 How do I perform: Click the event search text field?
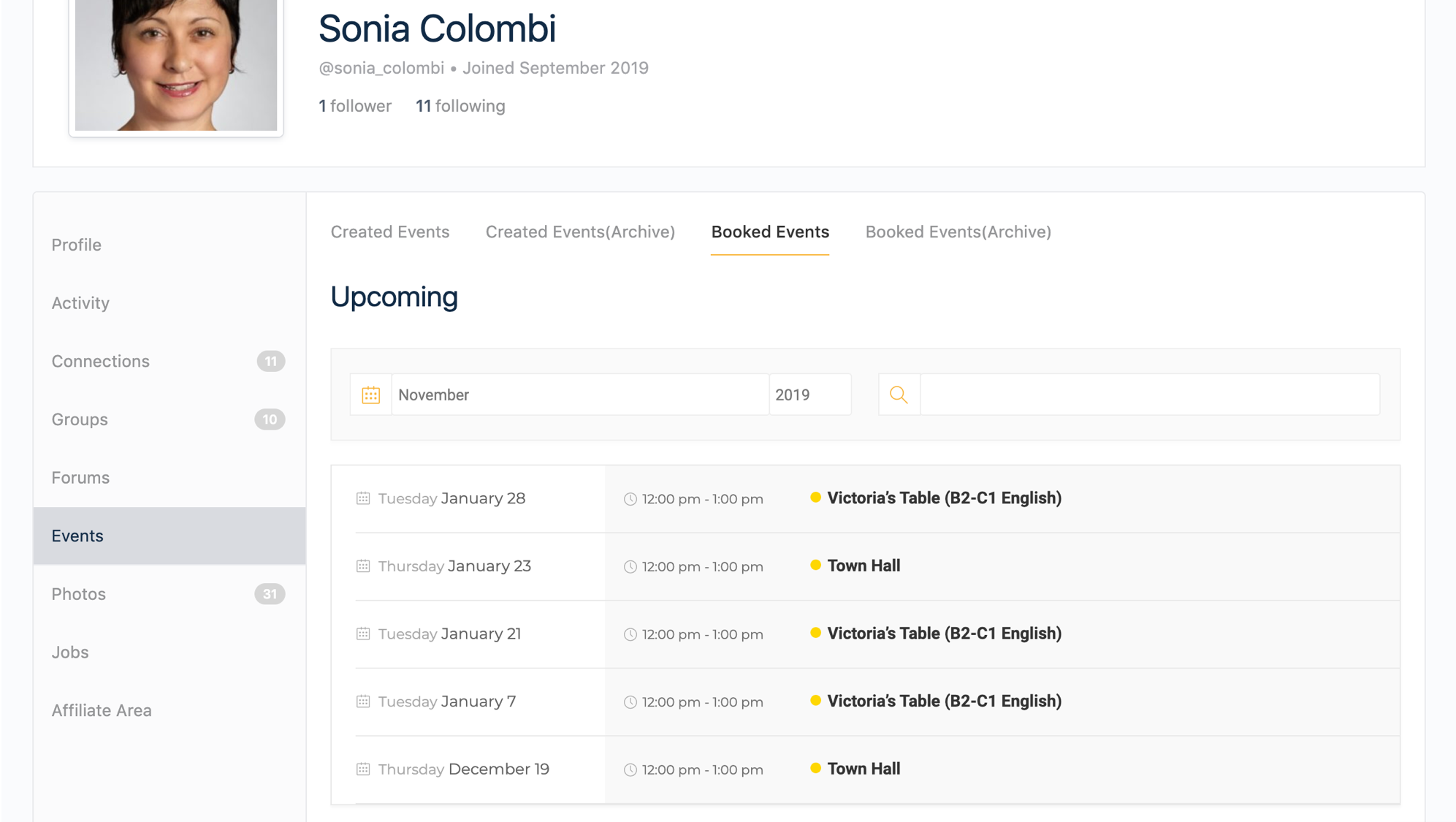1150,395
